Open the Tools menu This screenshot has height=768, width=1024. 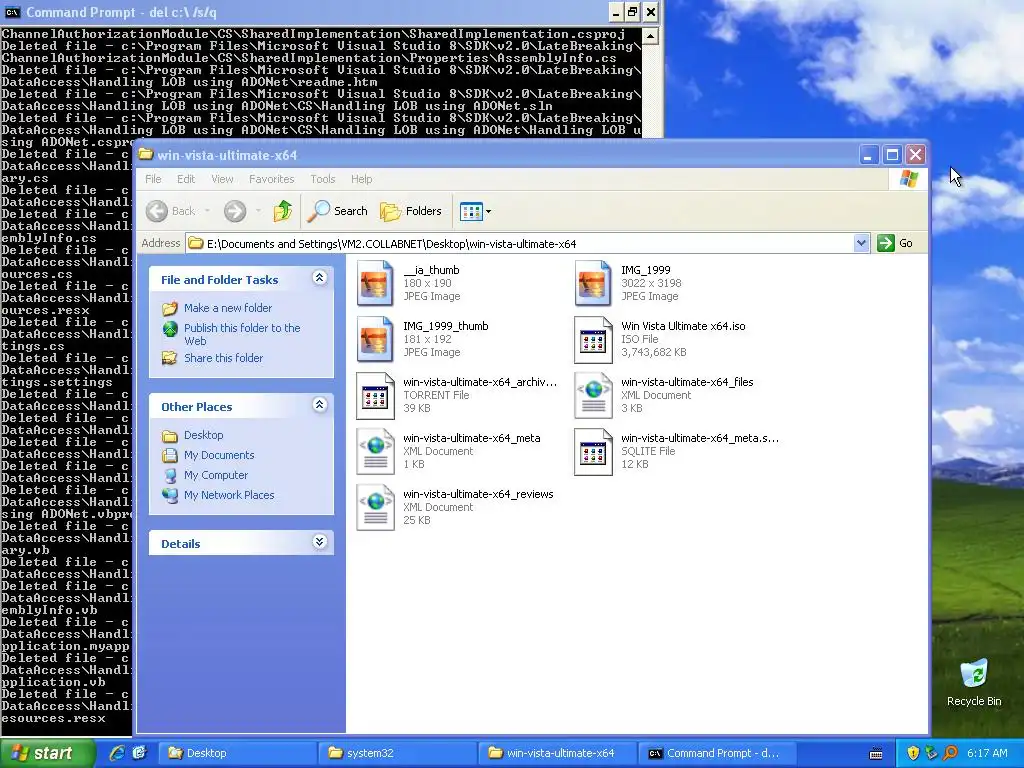pyautogui.click(x=323, y=179)
